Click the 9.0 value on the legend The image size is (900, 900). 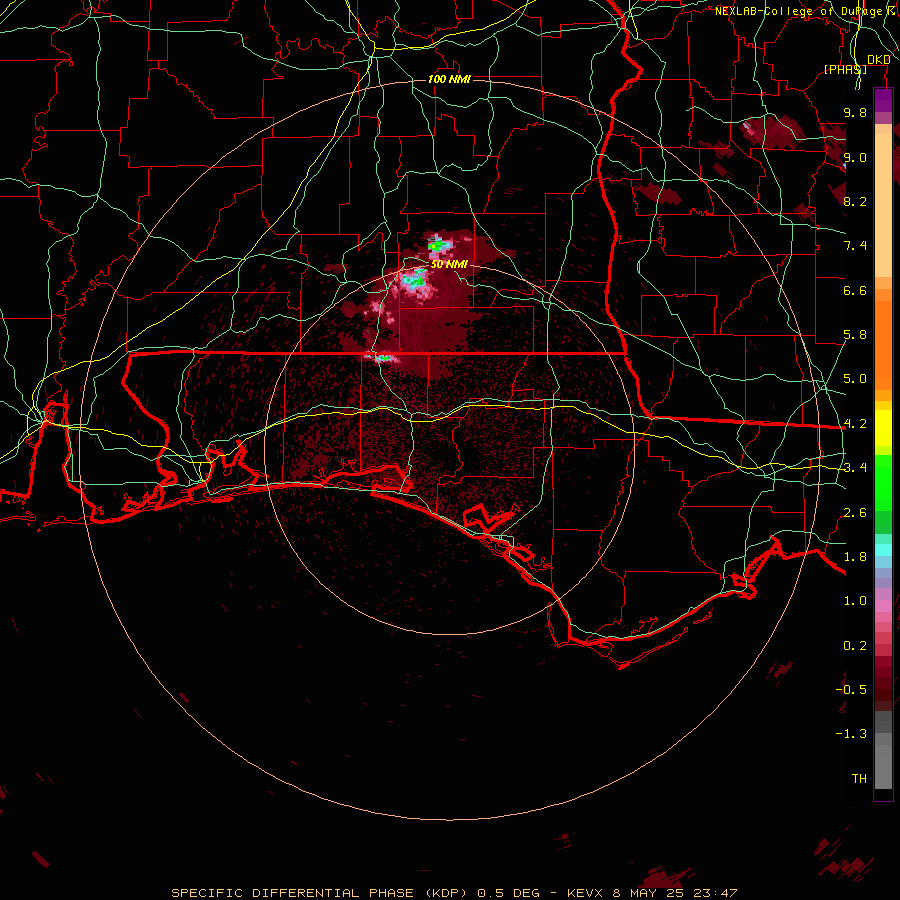coord(855,157)
